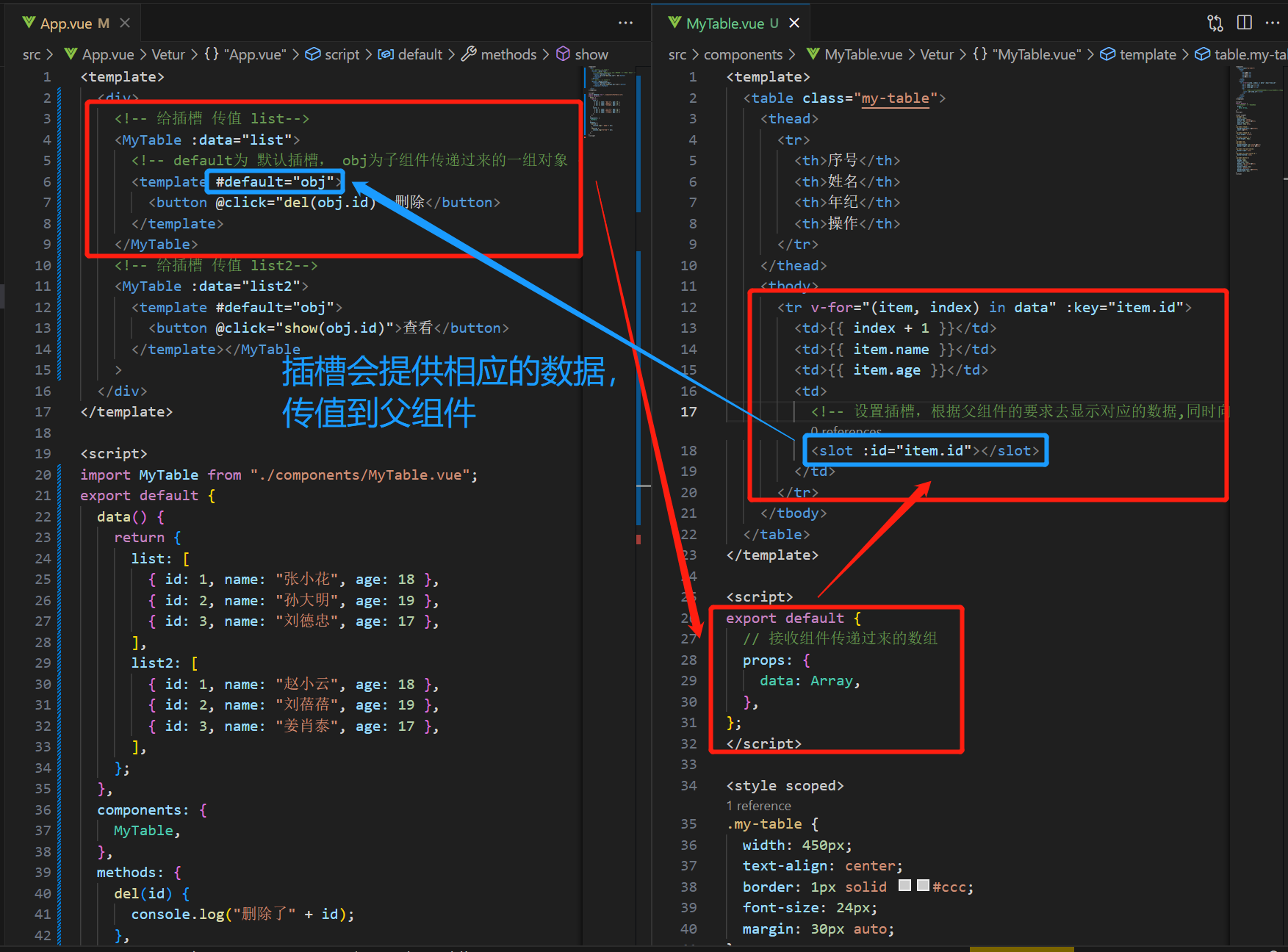Open MyTable.vue file breadcrumb in right editor
The height and width of the screenshot is (952, 1288).
pyautogui.click(x=855, y=54)
